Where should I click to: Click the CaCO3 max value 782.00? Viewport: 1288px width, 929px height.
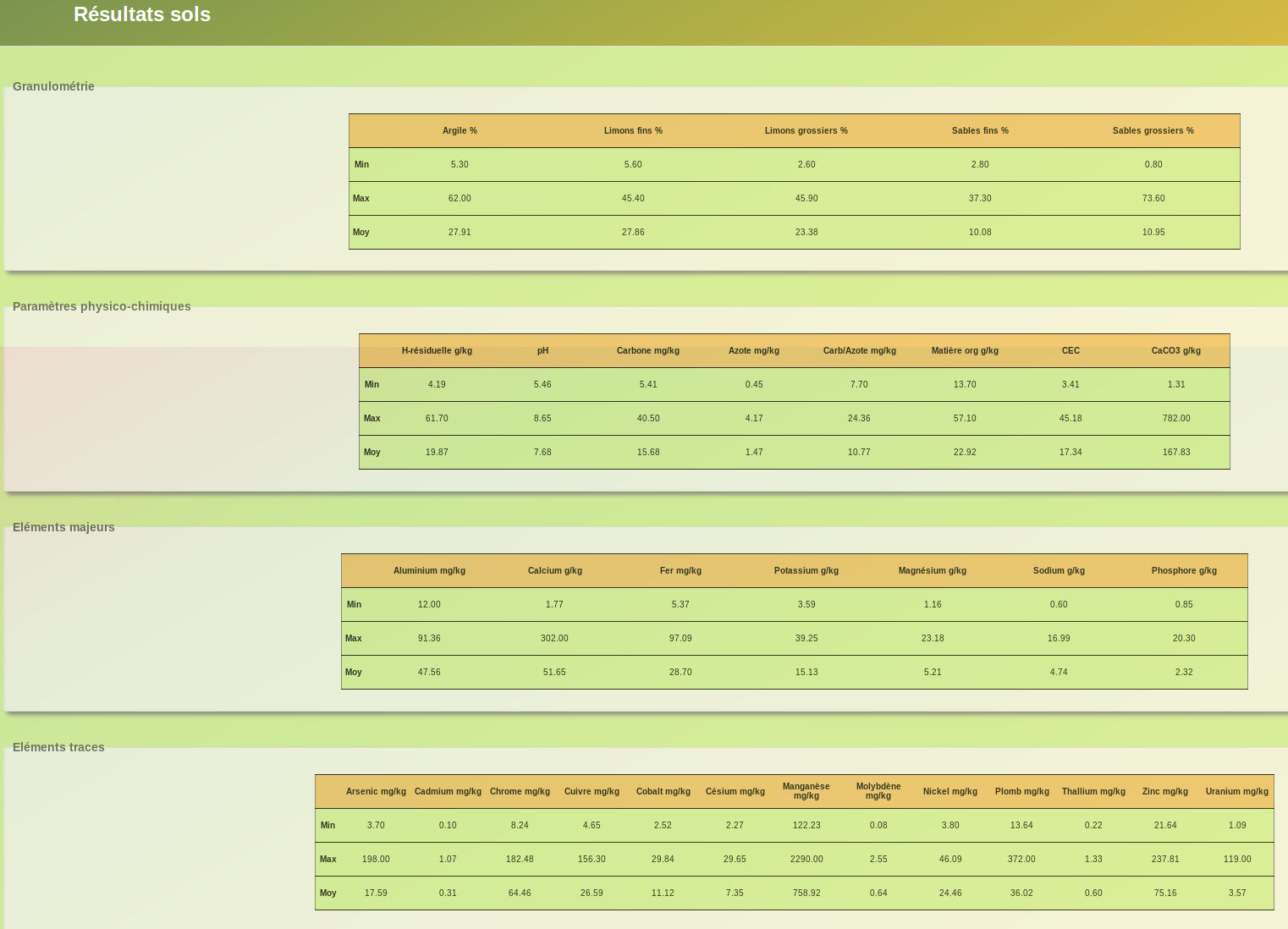tap(1176, 418)
